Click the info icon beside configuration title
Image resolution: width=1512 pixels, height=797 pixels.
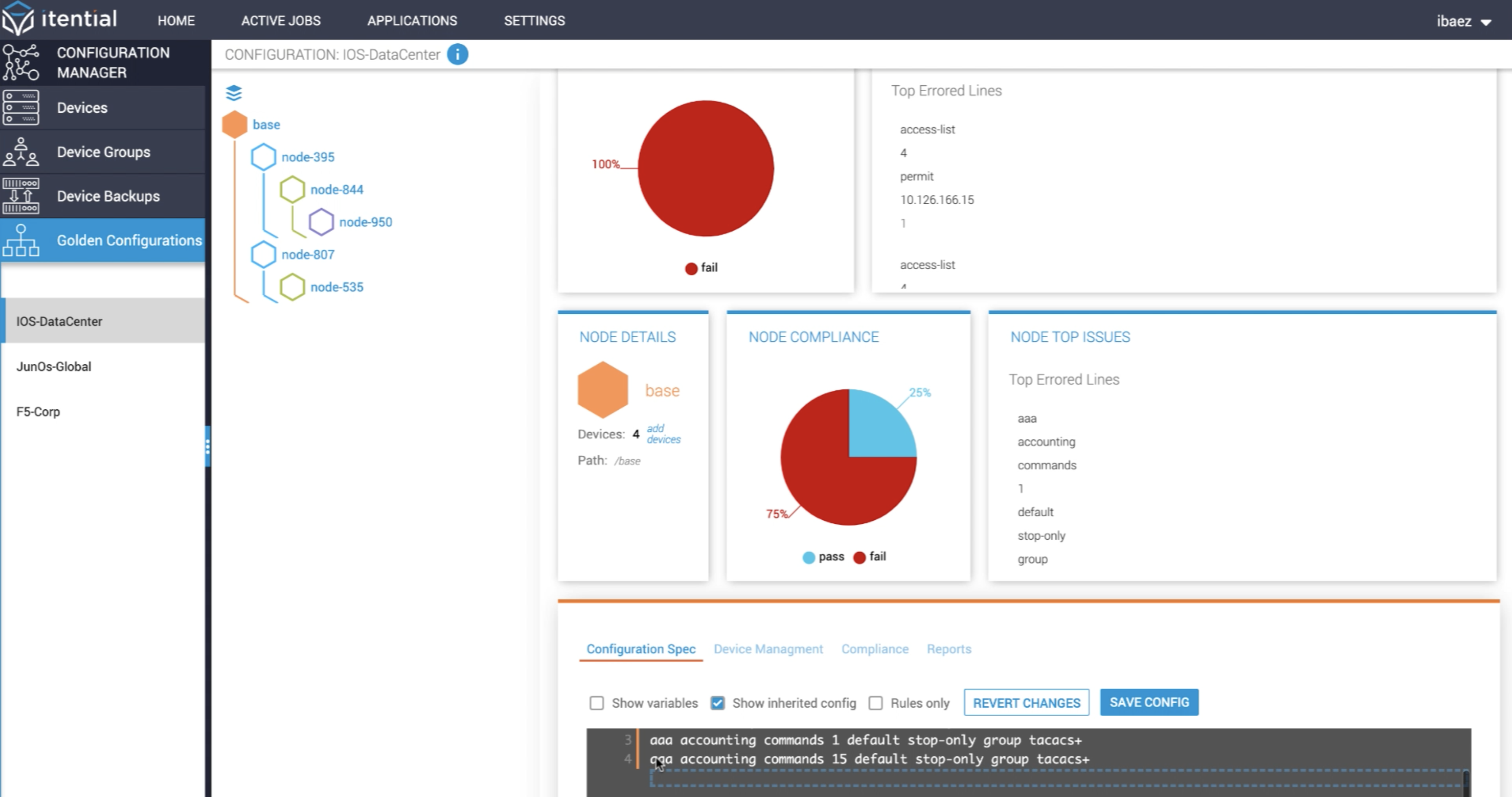pos(457,55)
